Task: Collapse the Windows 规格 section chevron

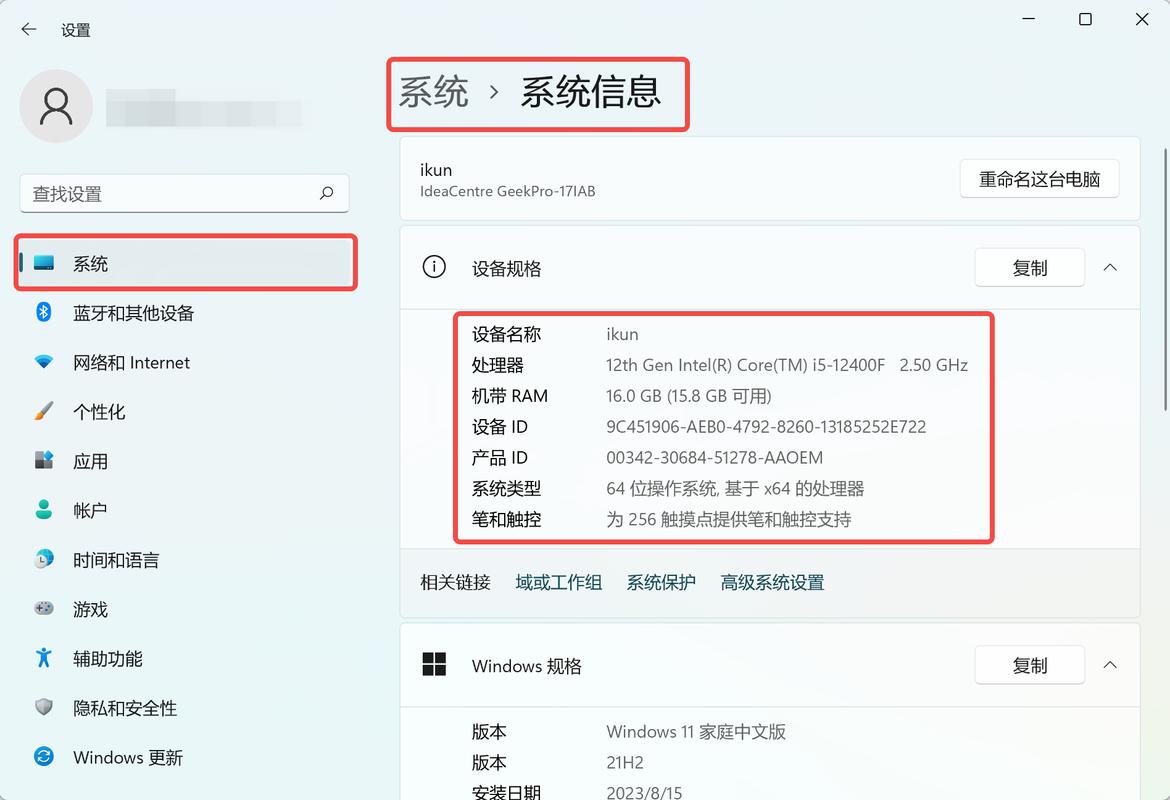Action: tap(1109, 664)
